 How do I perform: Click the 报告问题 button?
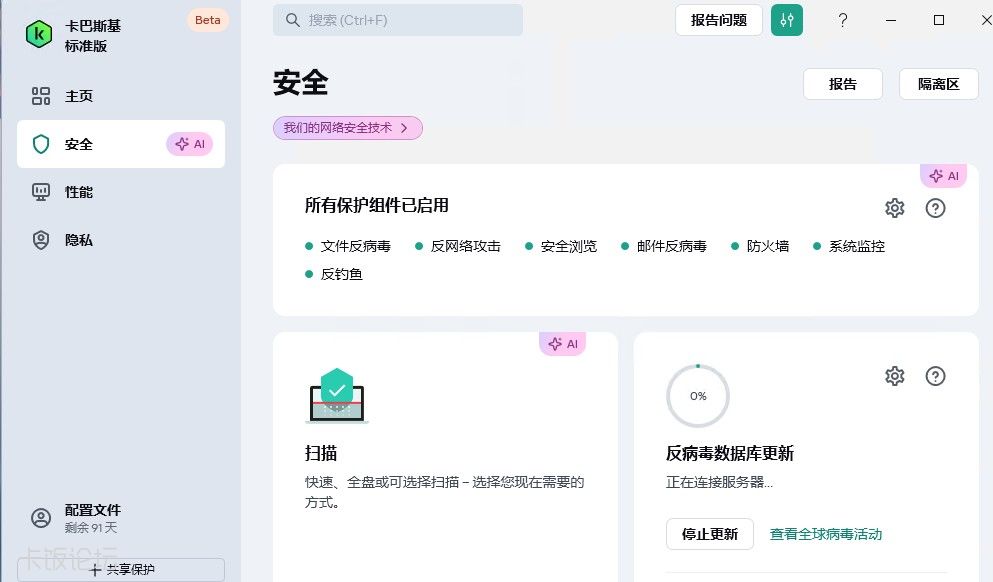click(x=718, y=20)
